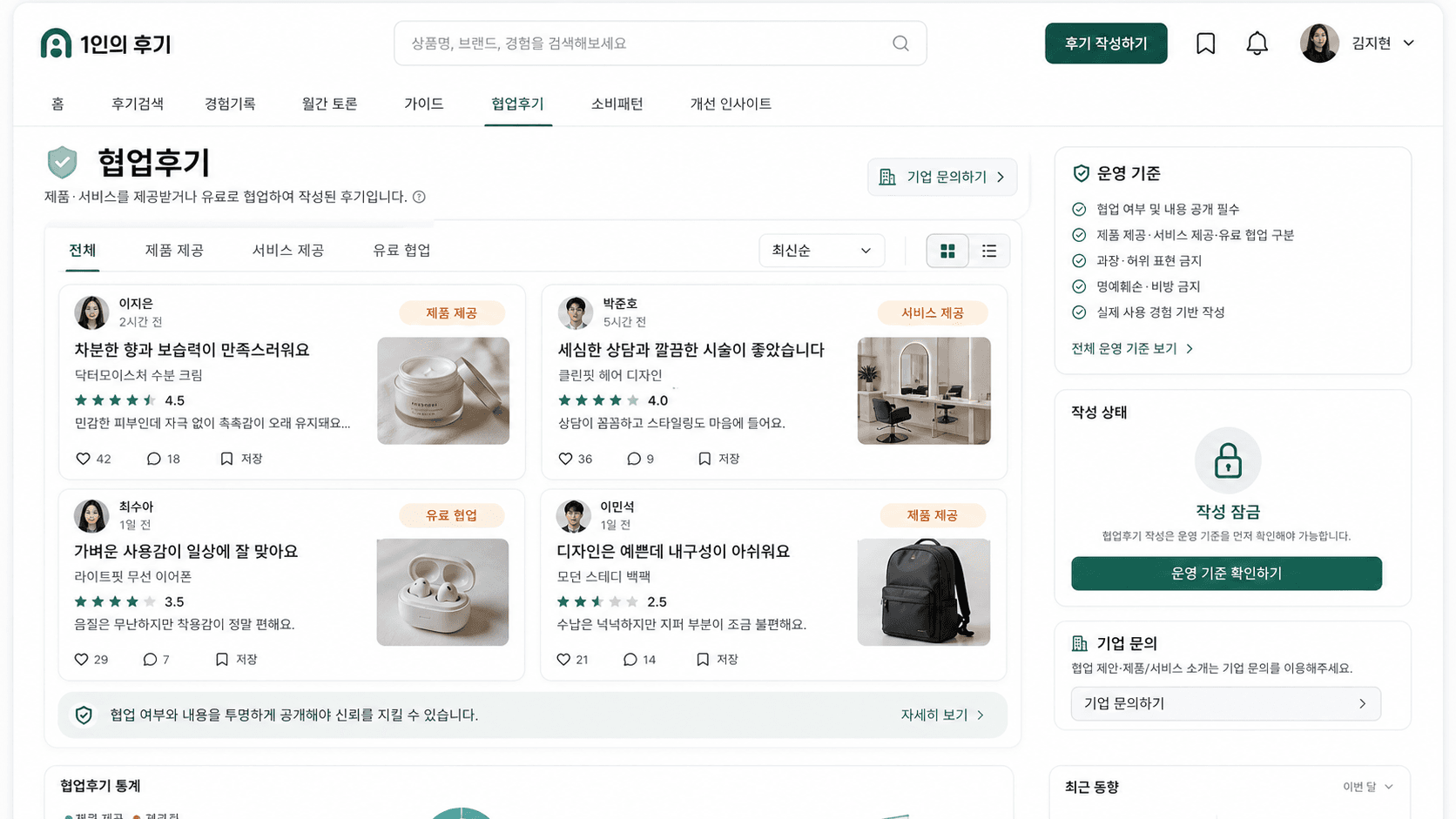Open the moisturizer cream jar thumbnail
Image resolution: width=1456 pixels, height=819 pixels.
[x=443, y=391]
